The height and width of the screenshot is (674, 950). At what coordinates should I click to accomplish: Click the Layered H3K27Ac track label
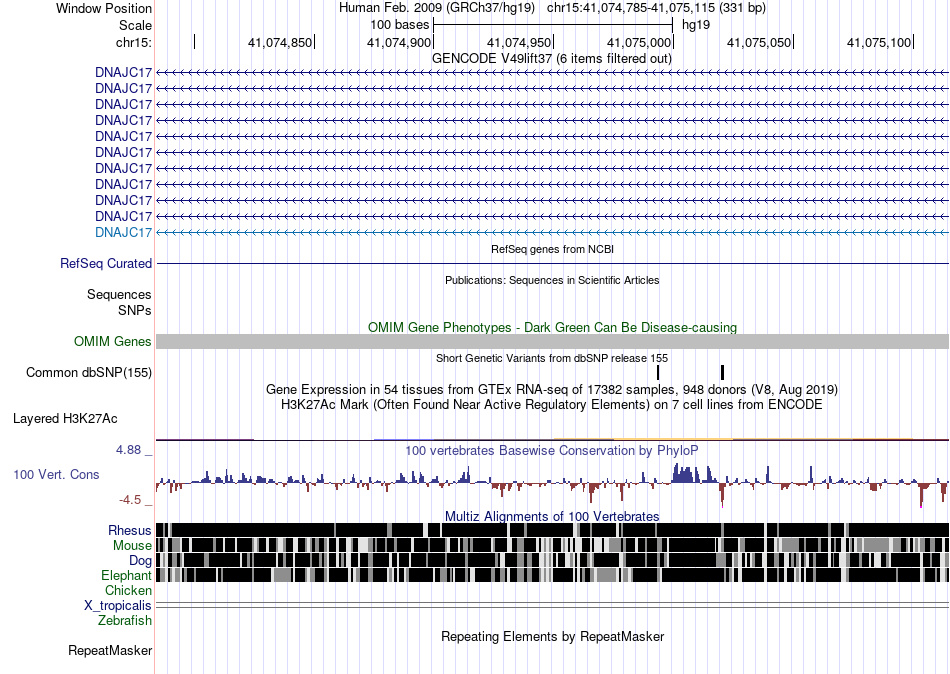(65, 419)
